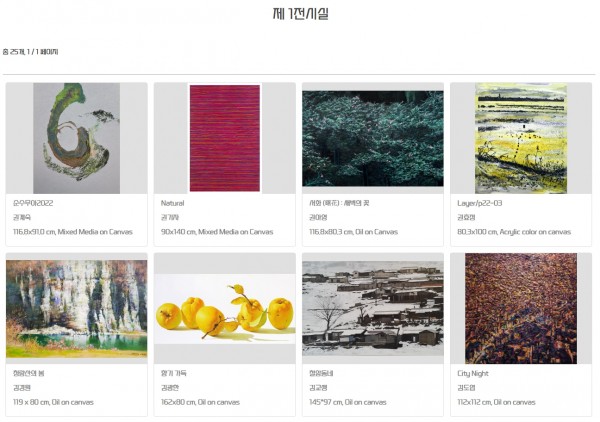Click '145*97 cm, Oil on canvas' text
This screenshot has width=600, height=422.
(x=348, y=402)
